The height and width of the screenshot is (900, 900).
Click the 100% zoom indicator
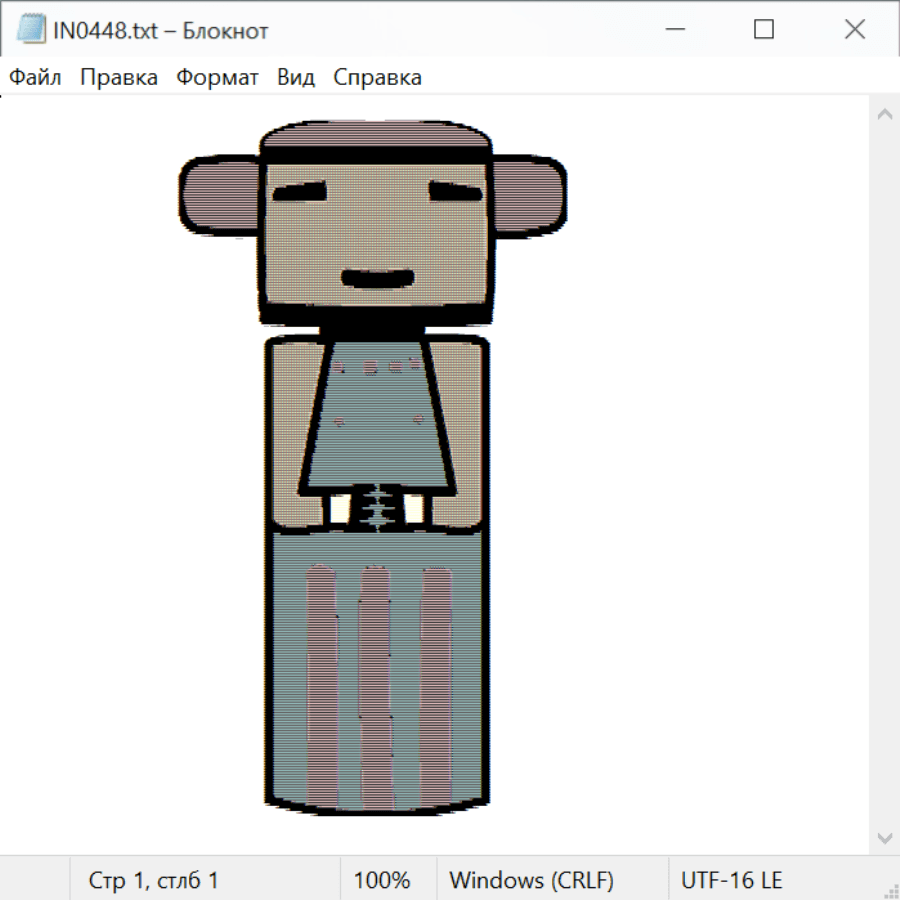tap(382, 880)
